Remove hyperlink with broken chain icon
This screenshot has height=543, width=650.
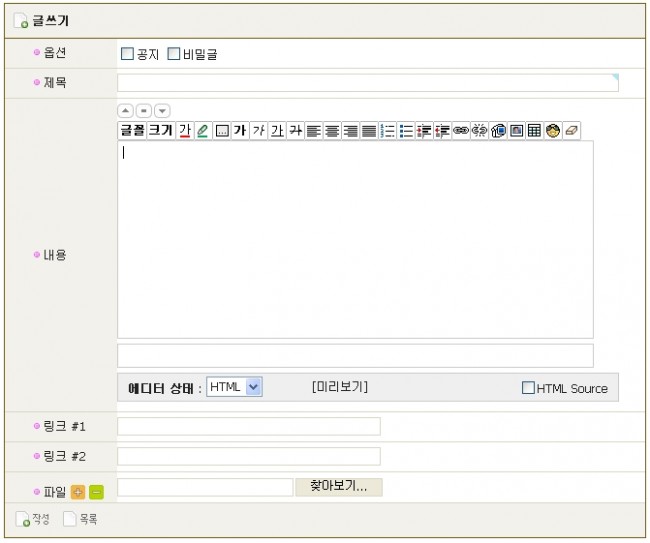[x=480, y=131]
